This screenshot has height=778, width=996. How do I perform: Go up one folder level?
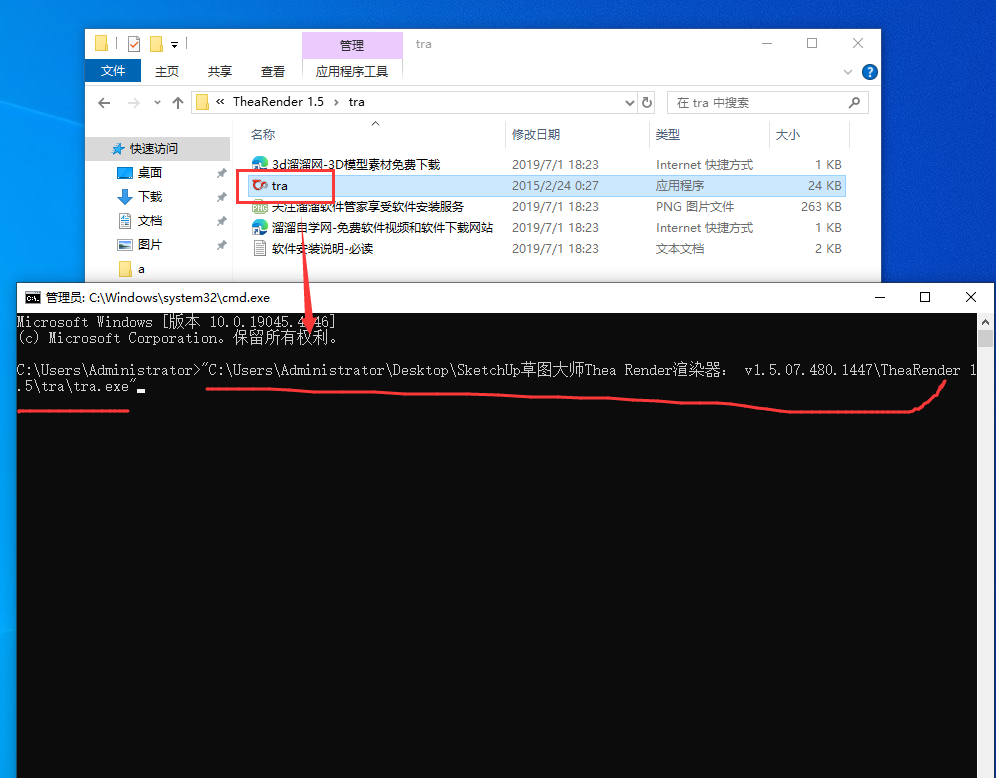click(178, 102)
